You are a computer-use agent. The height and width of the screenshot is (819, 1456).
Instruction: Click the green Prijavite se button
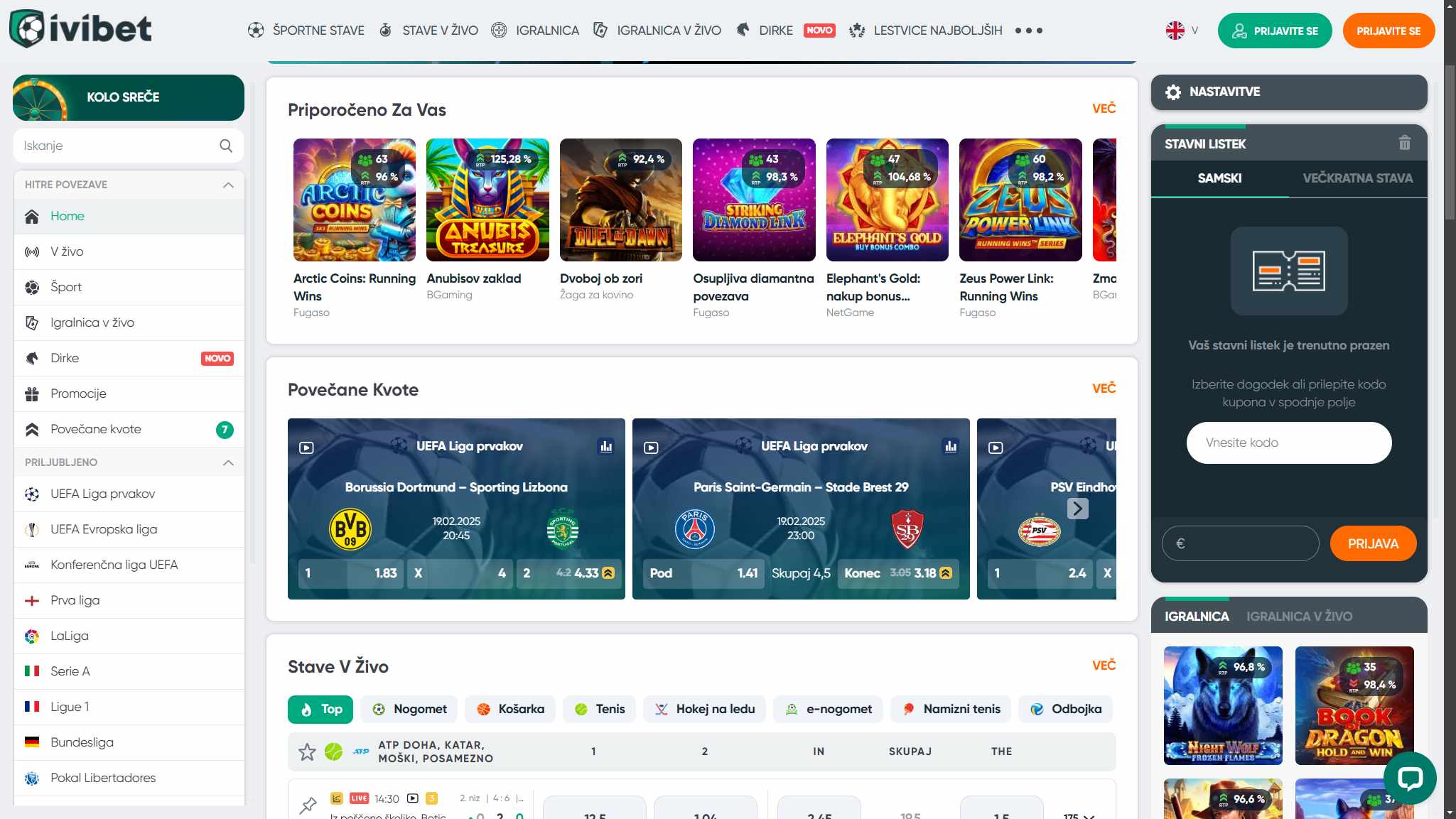[x=1275, y=31]
